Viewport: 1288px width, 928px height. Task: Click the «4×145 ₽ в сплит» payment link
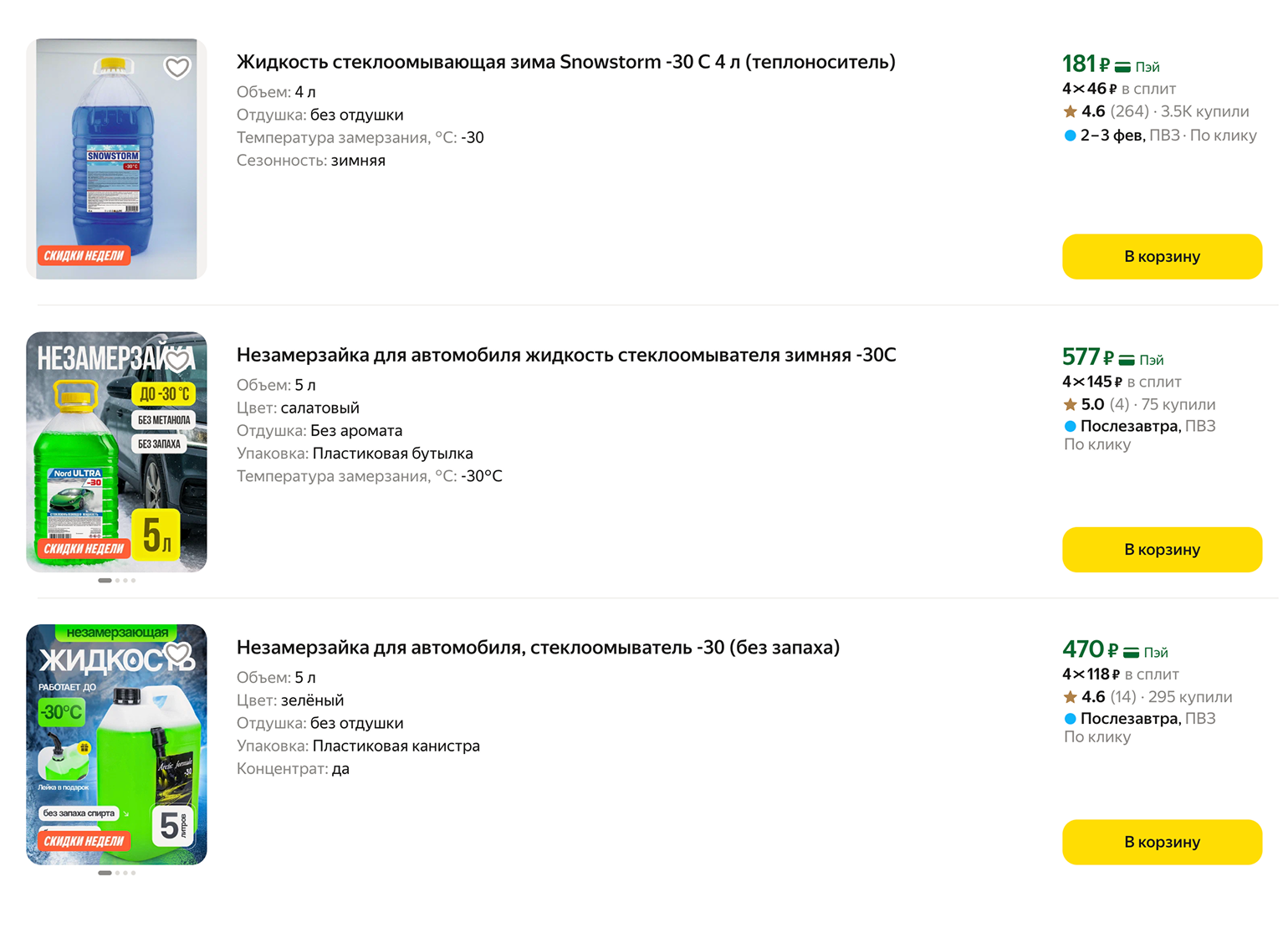[1122, 382]
